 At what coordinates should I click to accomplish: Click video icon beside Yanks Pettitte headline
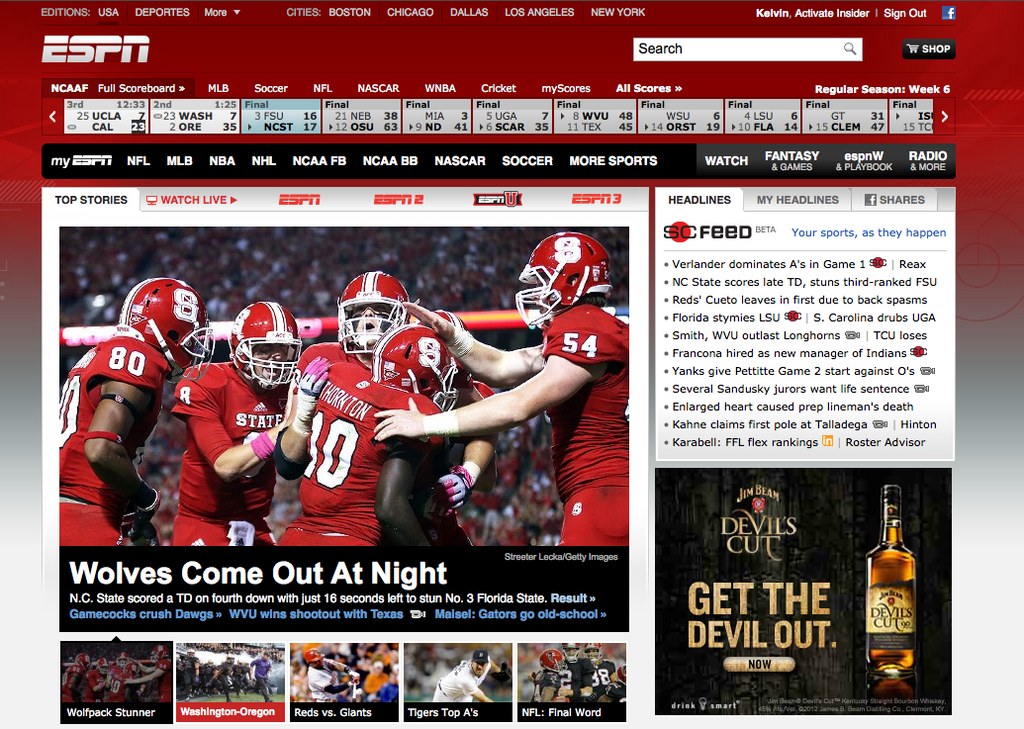coord(927,371)
